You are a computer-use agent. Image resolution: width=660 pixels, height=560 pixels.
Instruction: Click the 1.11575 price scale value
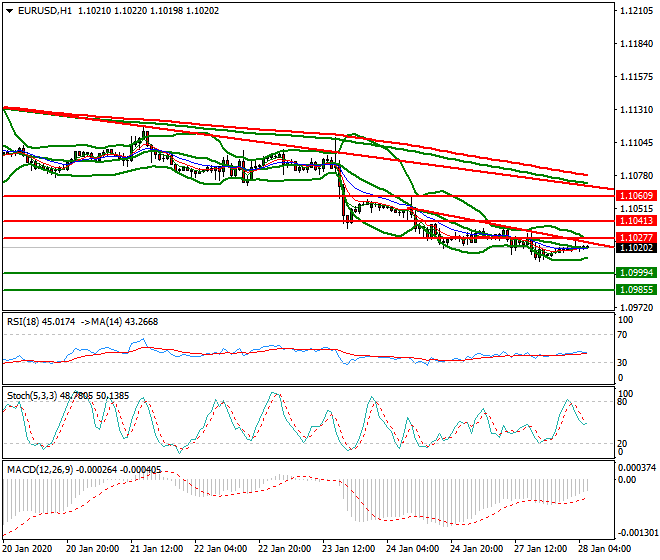637,77
